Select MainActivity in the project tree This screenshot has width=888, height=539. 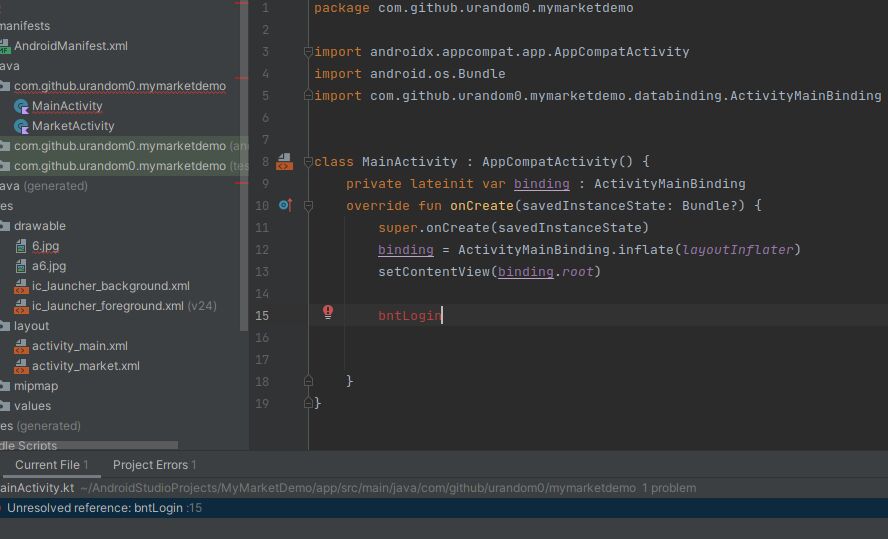tap(67, 106)
